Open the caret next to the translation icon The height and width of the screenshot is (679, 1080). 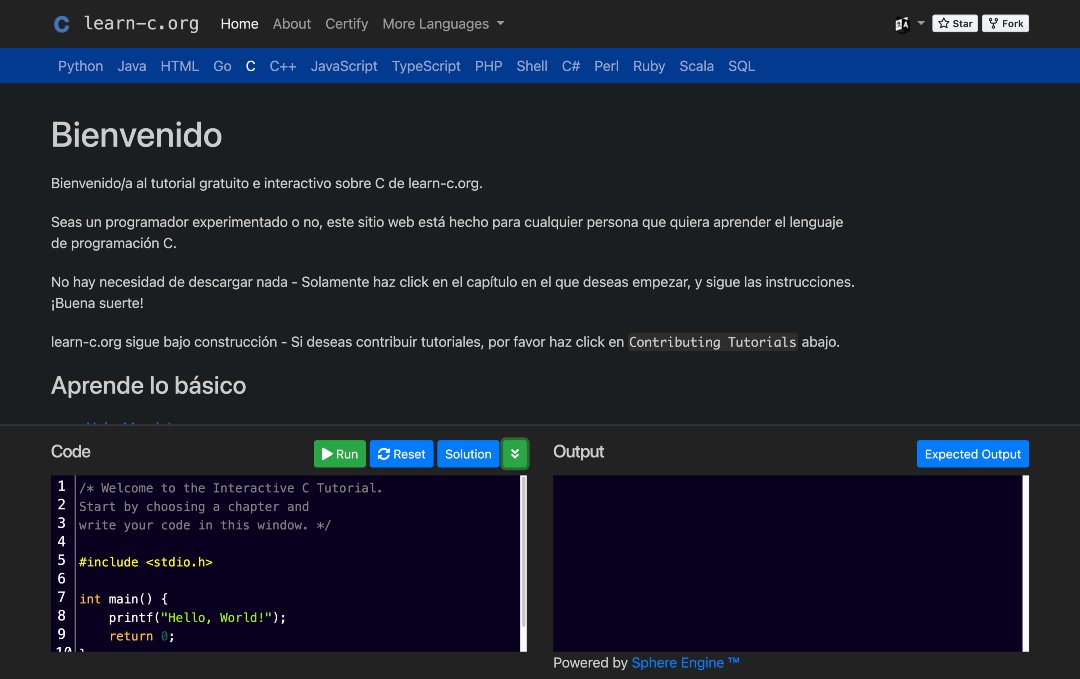[921, 22]
